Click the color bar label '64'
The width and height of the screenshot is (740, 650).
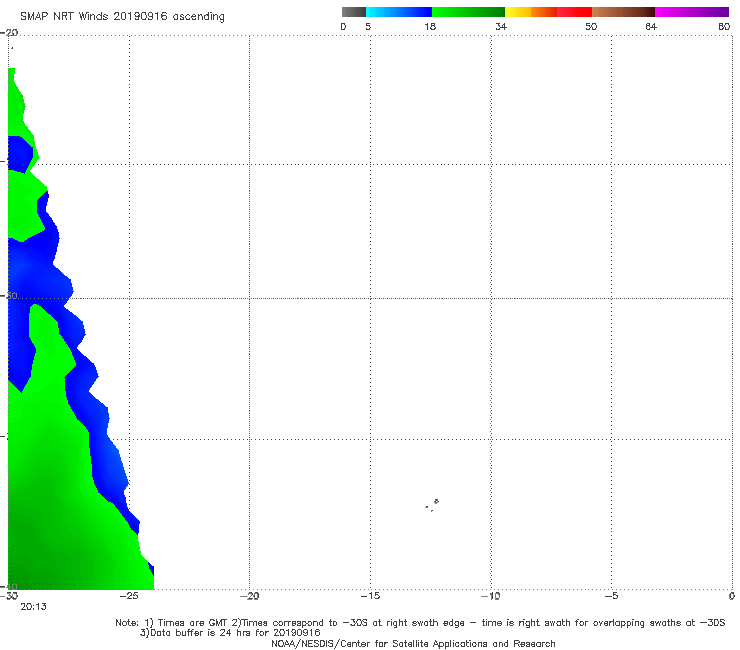[x=651, y=27]
